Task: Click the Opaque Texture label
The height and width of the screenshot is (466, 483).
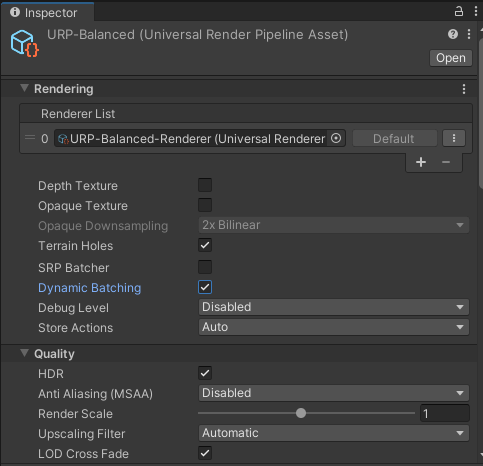Action: (x=83, y=206)
